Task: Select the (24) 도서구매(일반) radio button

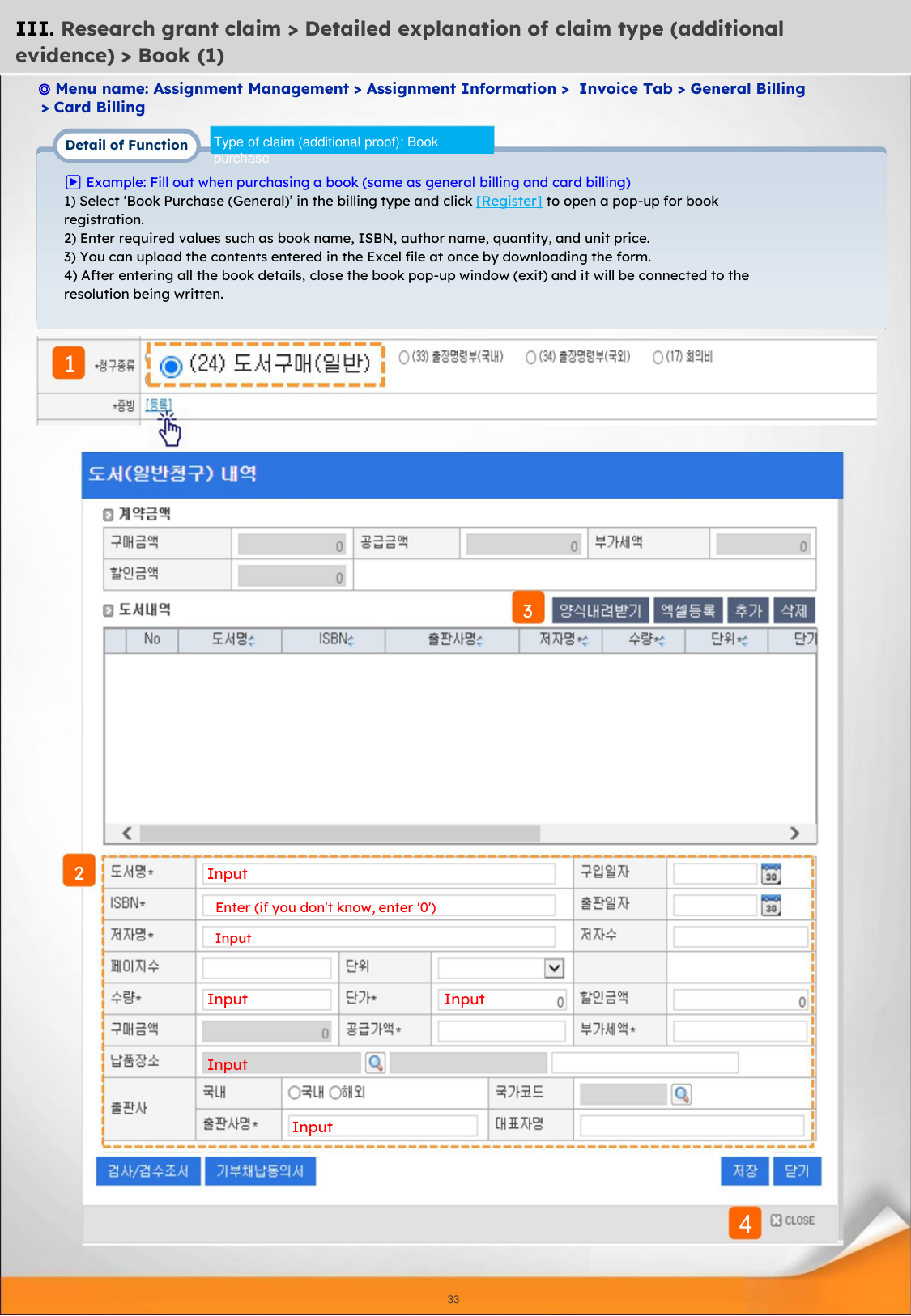Action: pos(171,367)
